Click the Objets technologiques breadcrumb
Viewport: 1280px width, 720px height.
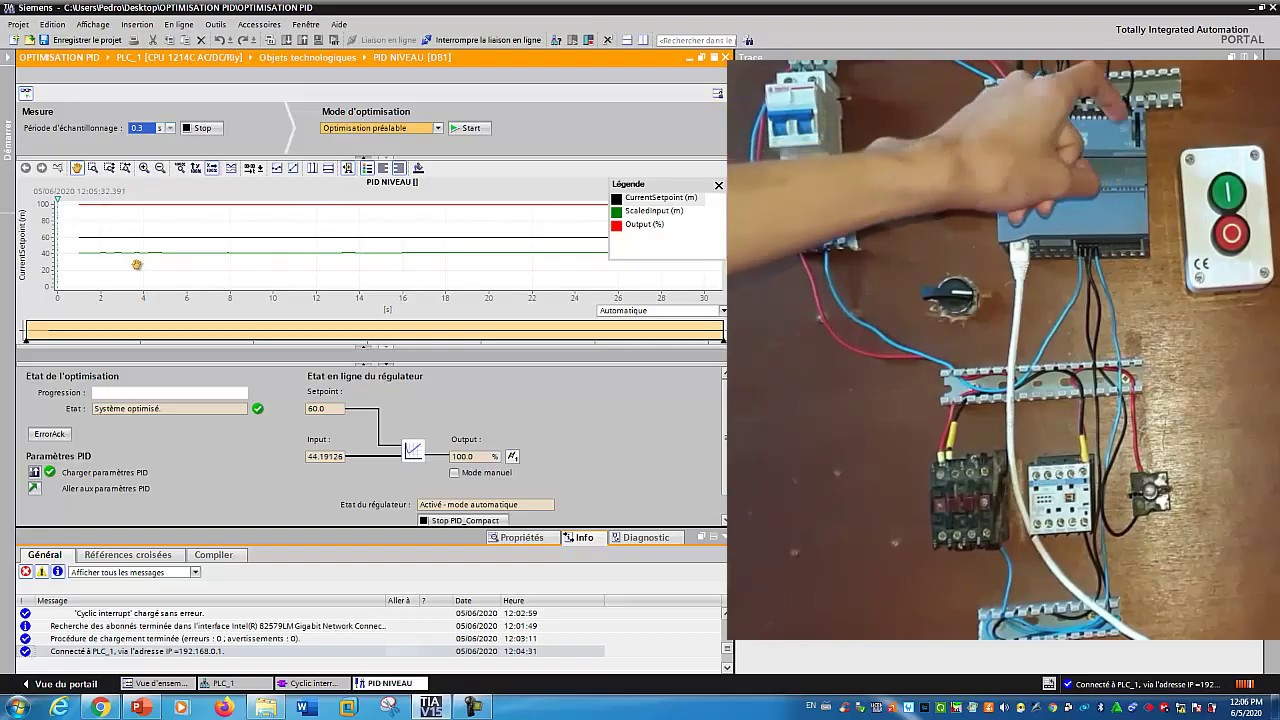click(307, 58)
